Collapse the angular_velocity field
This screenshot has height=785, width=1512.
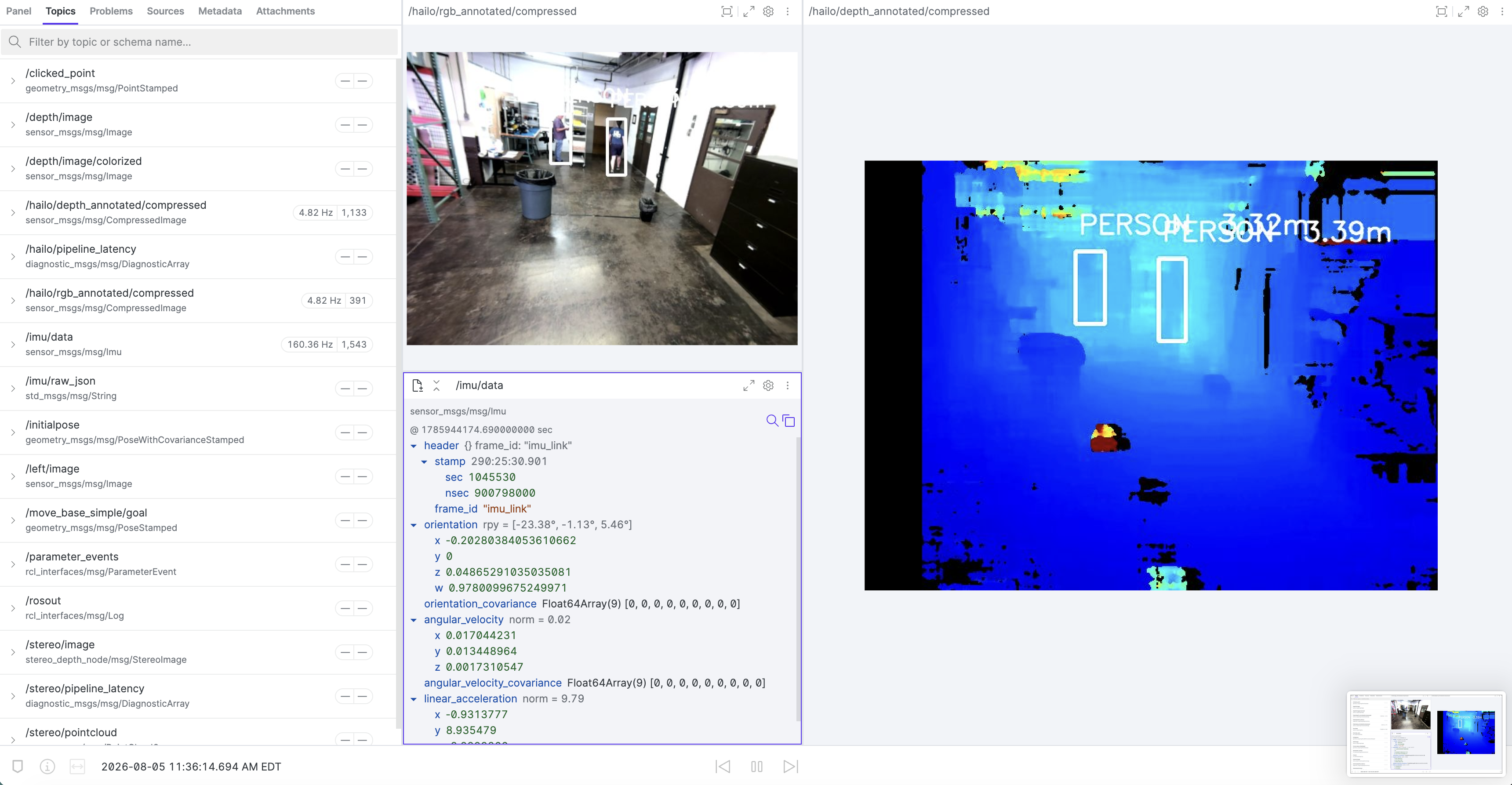(414, 619)
